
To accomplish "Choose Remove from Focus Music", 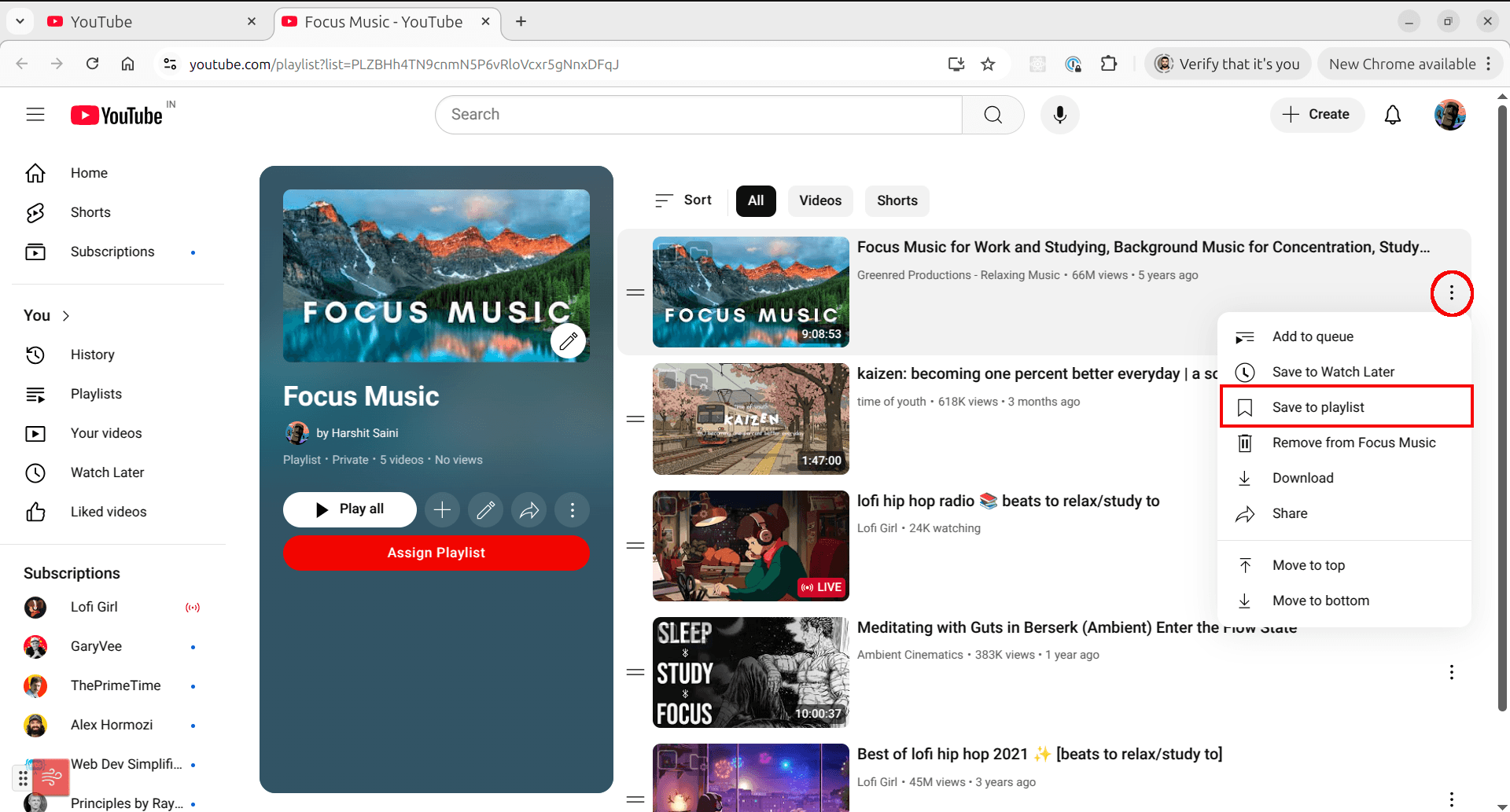I will coord(1344,443).
